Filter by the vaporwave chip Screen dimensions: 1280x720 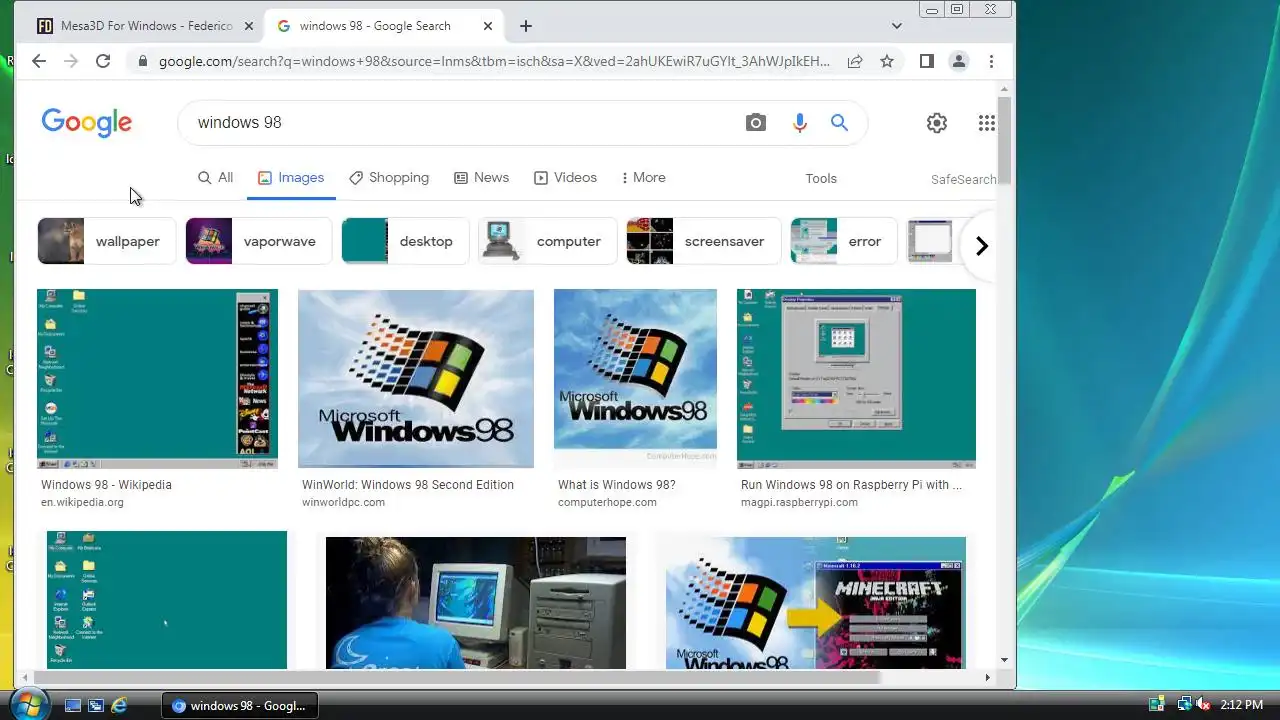pyautogui.click(x=258, y=241)
